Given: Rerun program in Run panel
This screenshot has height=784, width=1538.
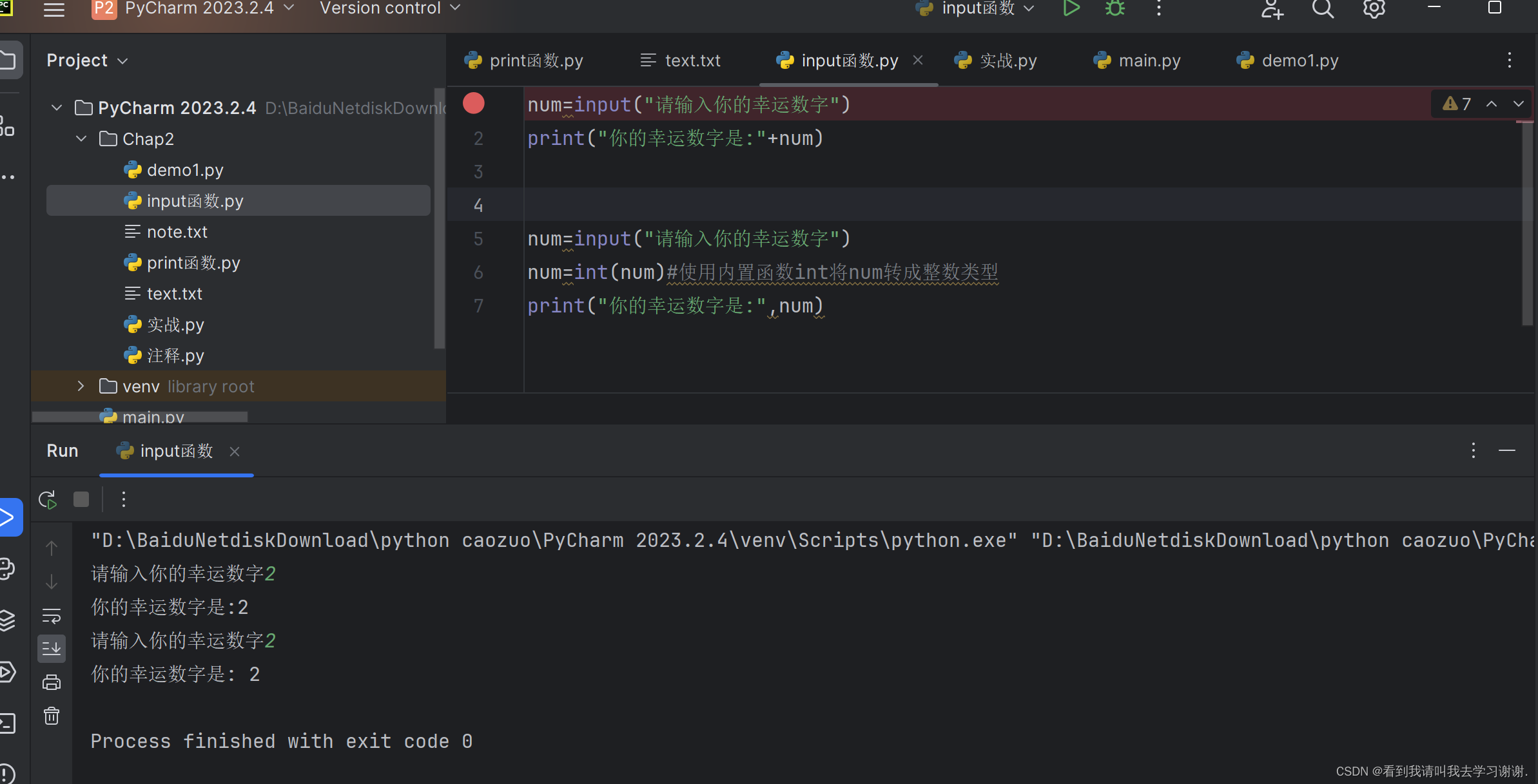Looking at the screenshot, I should (x=48, y=500).
